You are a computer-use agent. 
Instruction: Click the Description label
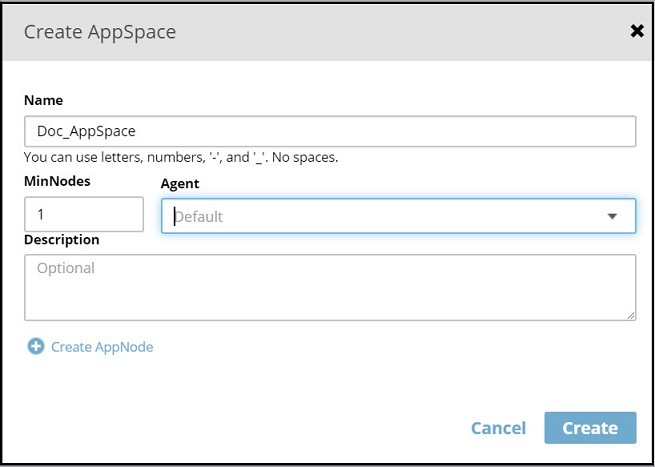coord(62,240)
